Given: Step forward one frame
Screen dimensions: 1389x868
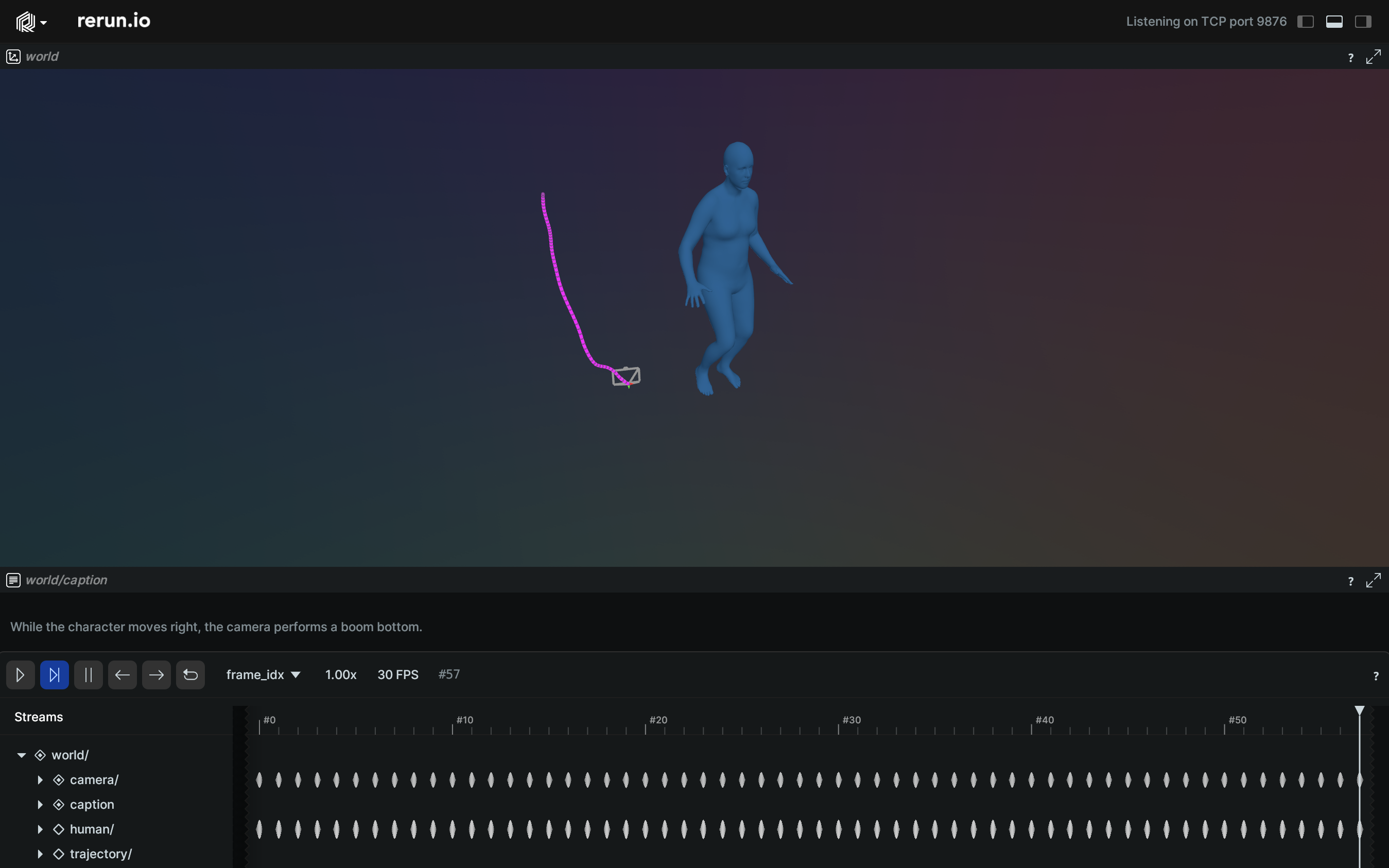Looking at the screenshot, I should 156,674.
